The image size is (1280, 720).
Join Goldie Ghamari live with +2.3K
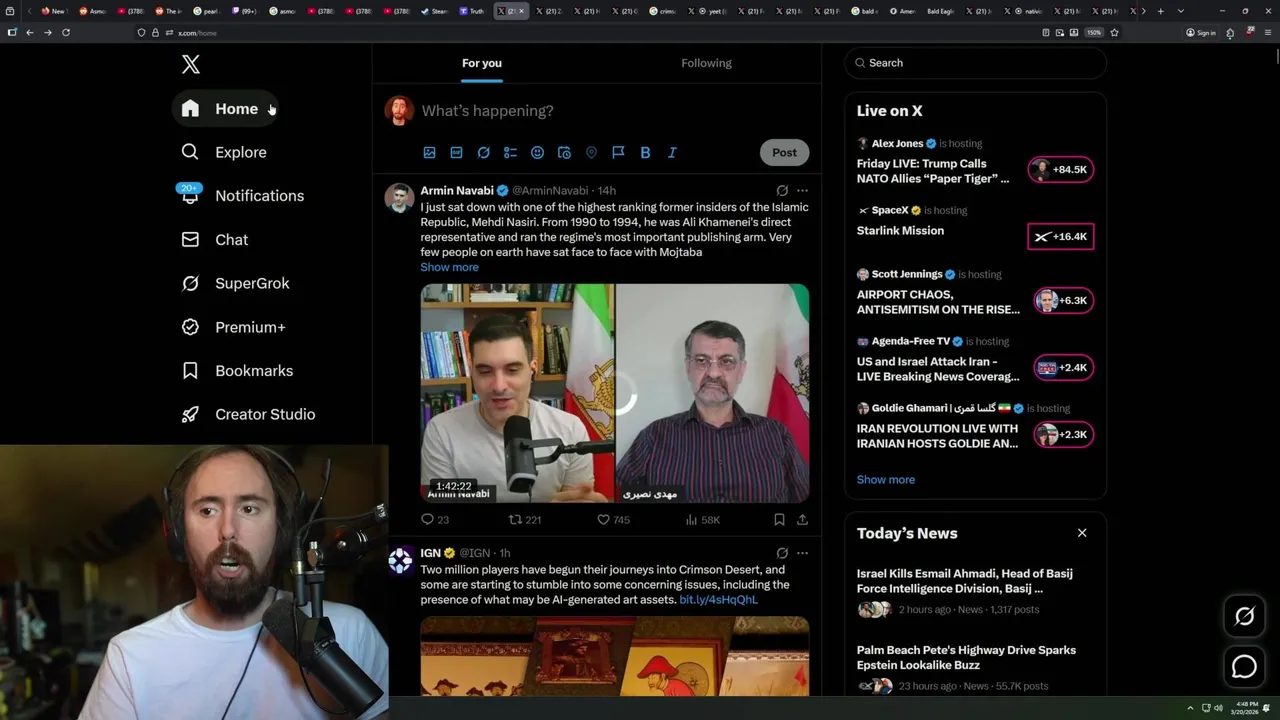1063,435
